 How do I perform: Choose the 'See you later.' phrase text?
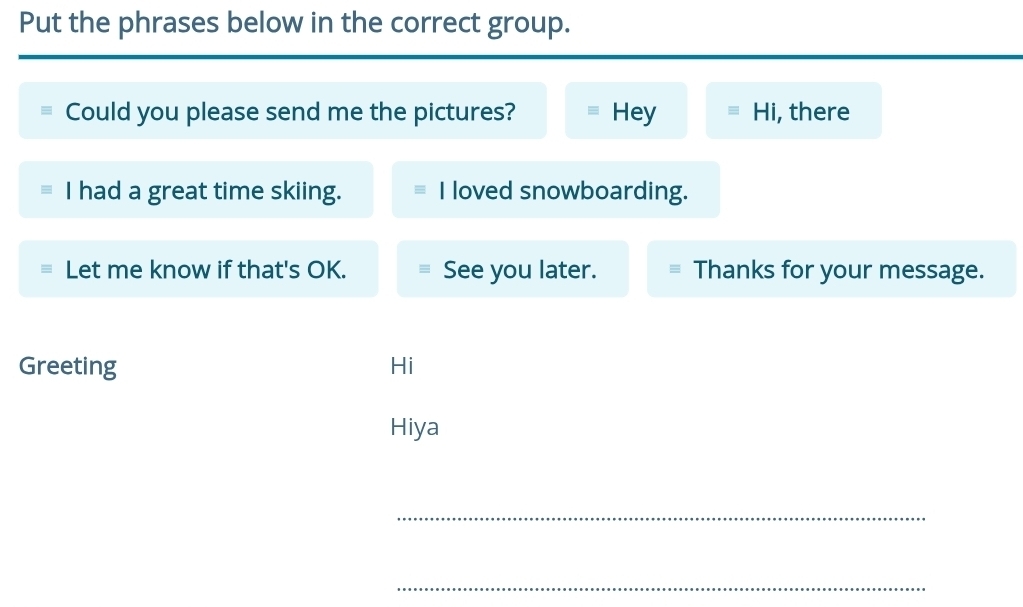point(520,269)
